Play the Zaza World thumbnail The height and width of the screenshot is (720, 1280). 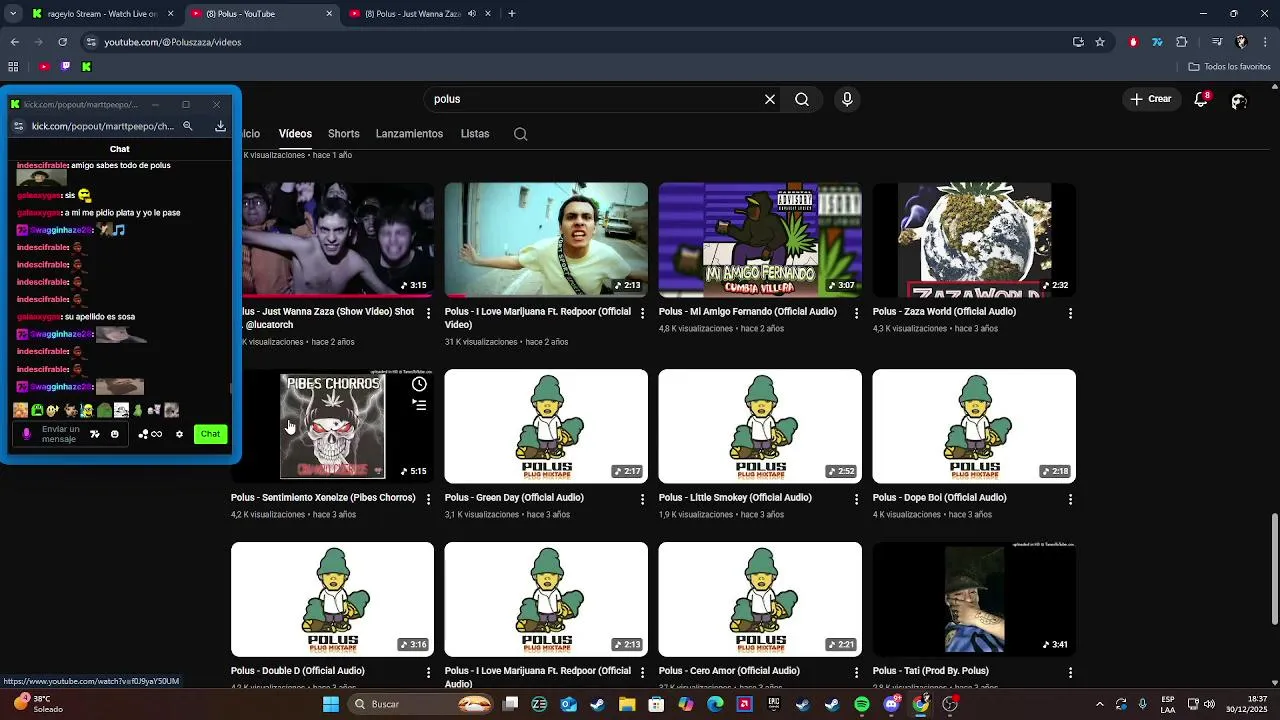[974, 240]
